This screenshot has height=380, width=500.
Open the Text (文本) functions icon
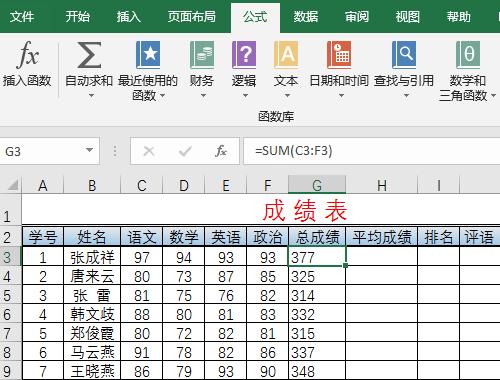[x=286, y=54]
